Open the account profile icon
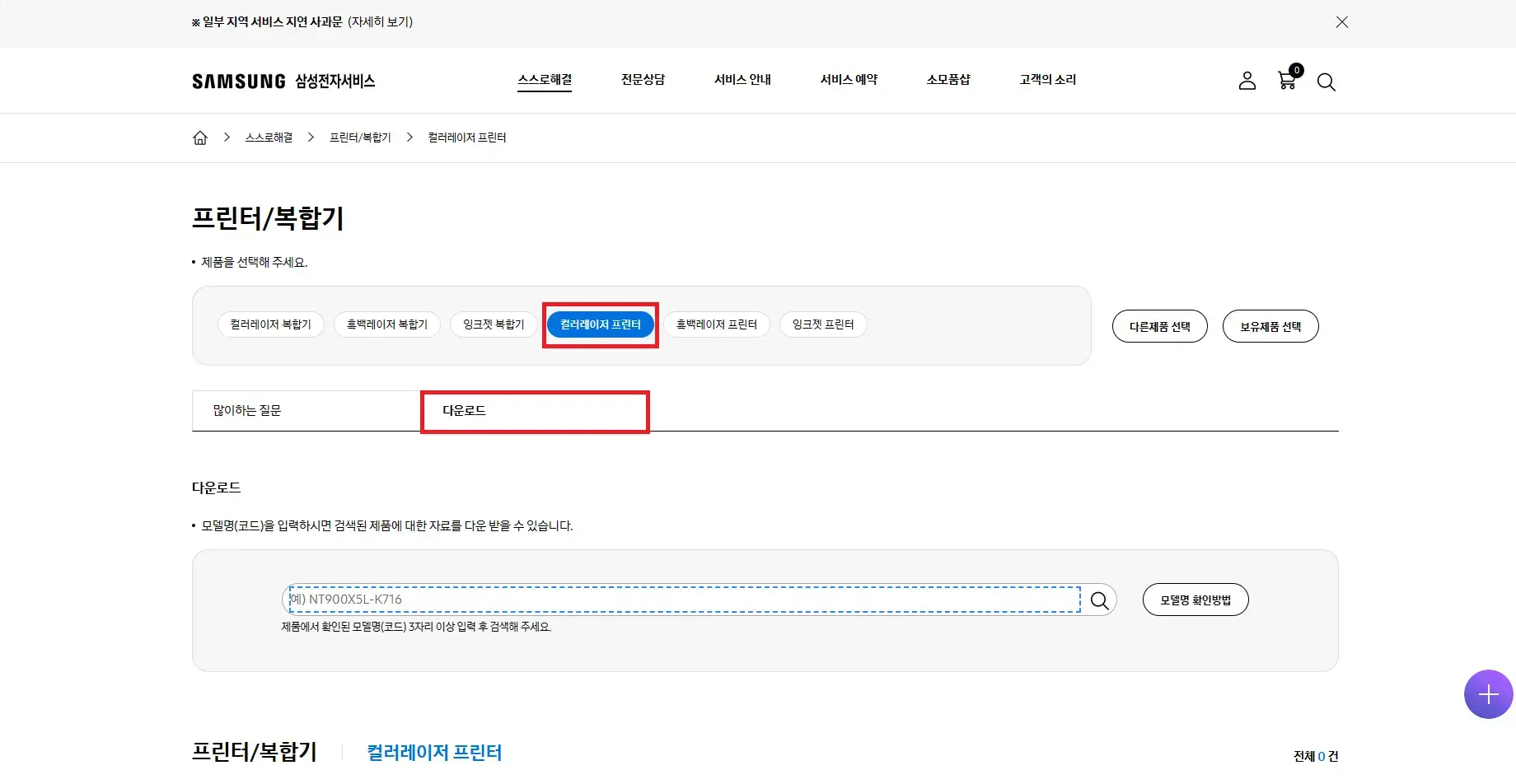This screenshot has height=784, width=1516. (1247, 81)
